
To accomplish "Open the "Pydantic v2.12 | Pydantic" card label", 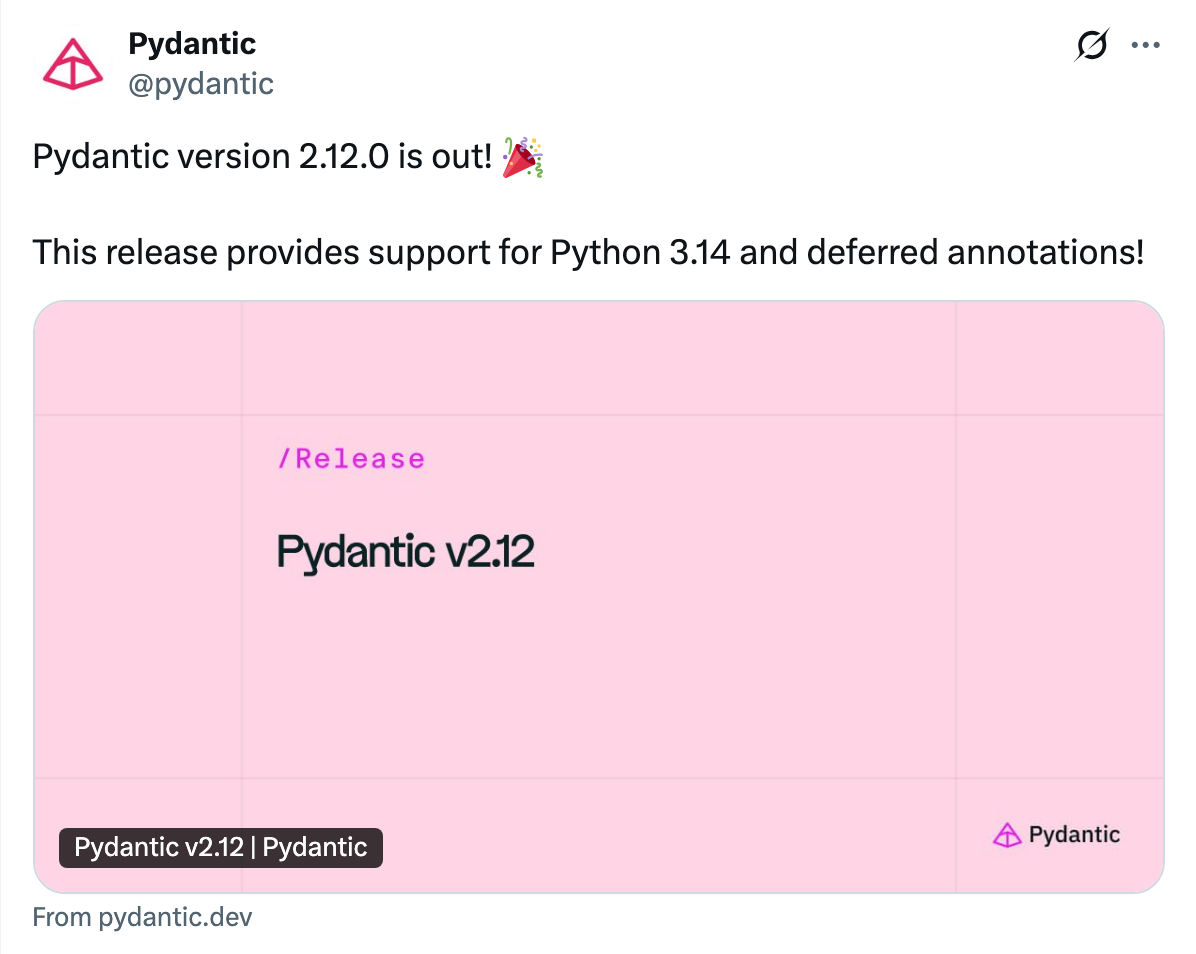I will [221, 848].
